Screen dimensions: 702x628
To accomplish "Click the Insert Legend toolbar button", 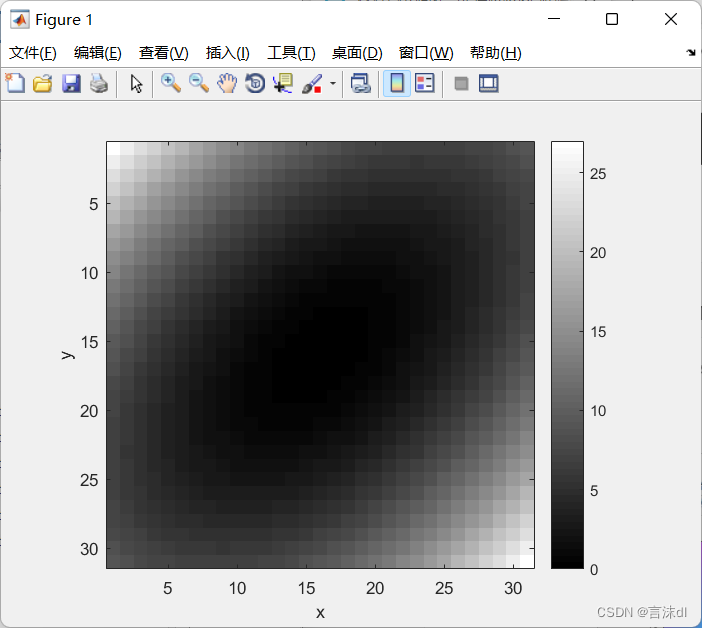I will click(424, 84).
